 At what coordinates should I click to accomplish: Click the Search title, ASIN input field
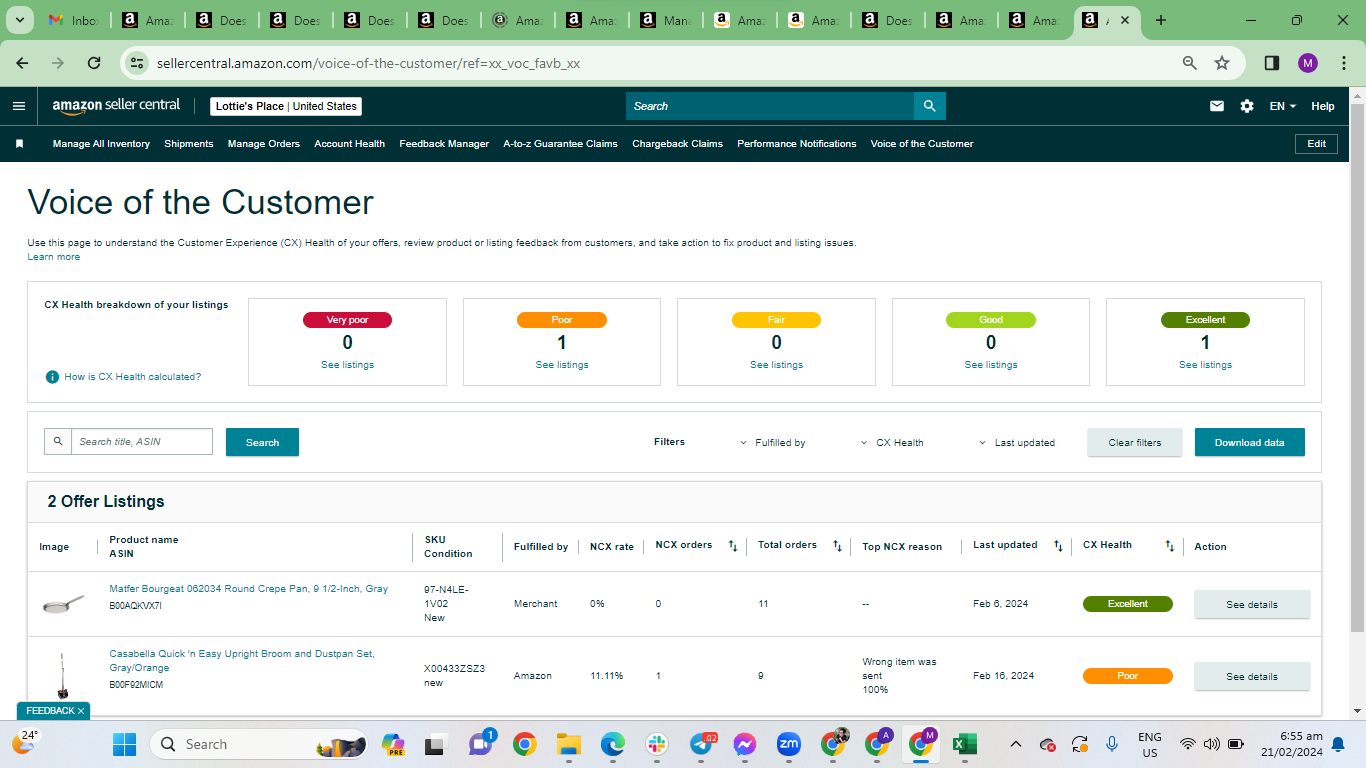click(x=142, y=442)
